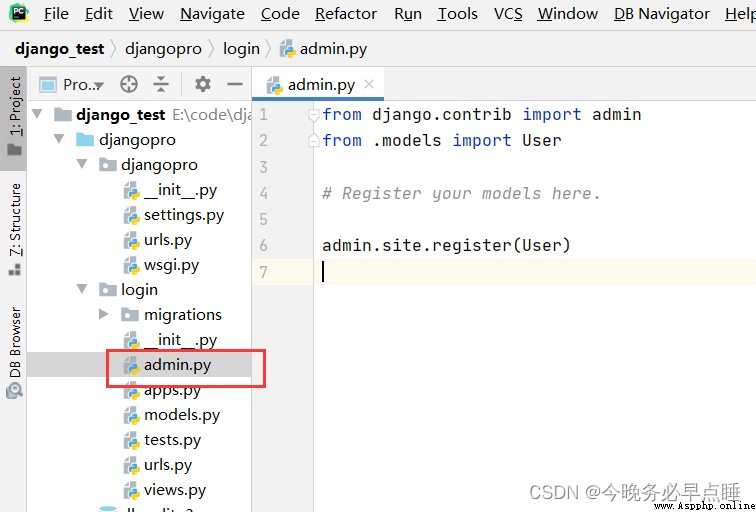Viewport: 756px width, 512px height.
Task: Click the locate opened file target icon
Action: pos(129,84)
